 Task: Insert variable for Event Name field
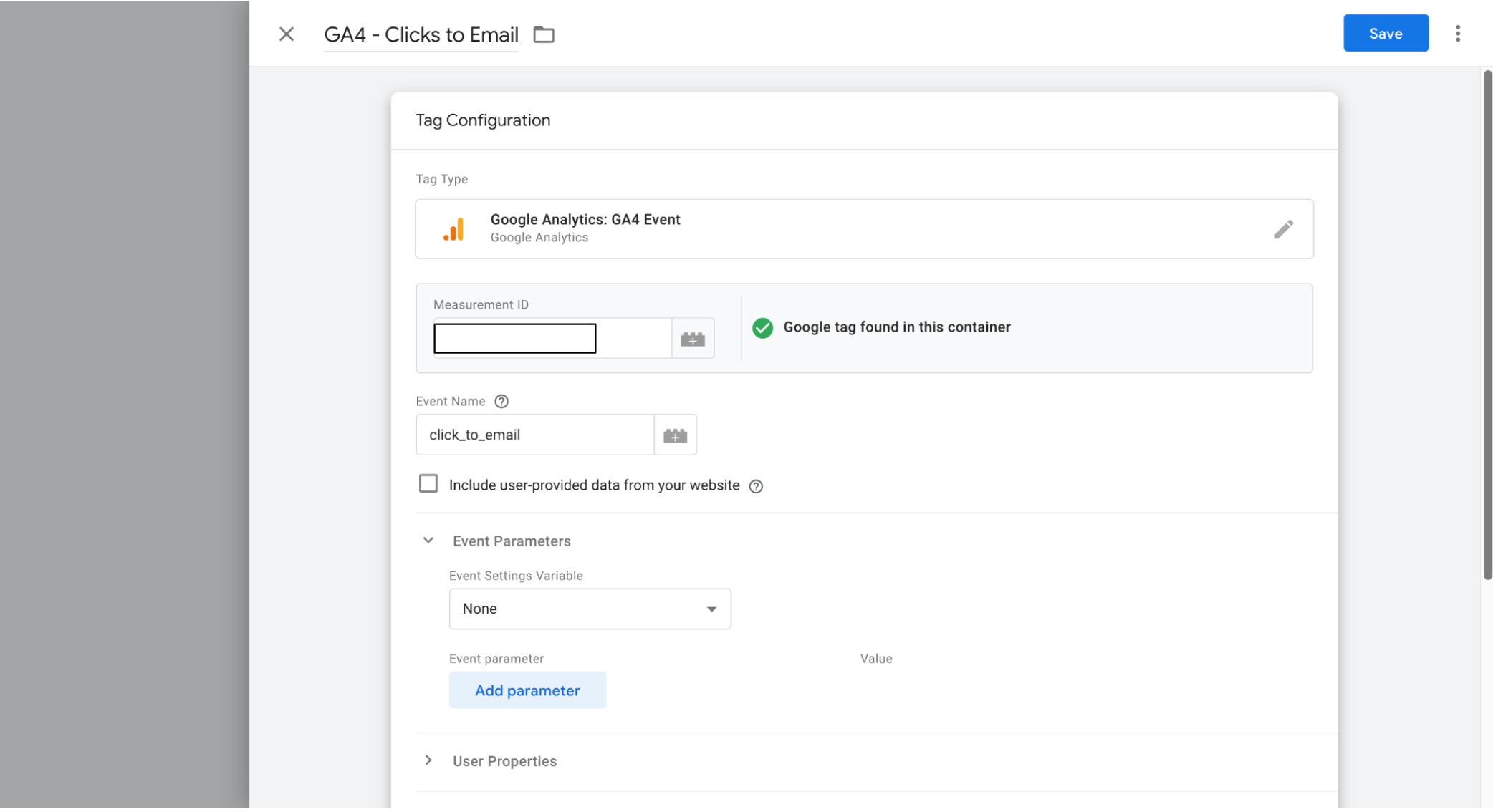pos(675,435)
